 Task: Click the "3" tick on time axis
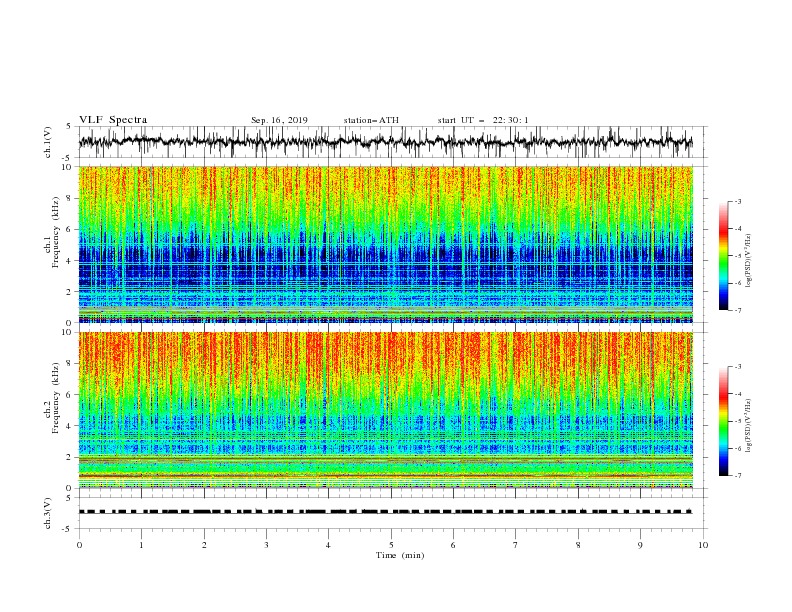pyautogui.click(x=266, y=545)
